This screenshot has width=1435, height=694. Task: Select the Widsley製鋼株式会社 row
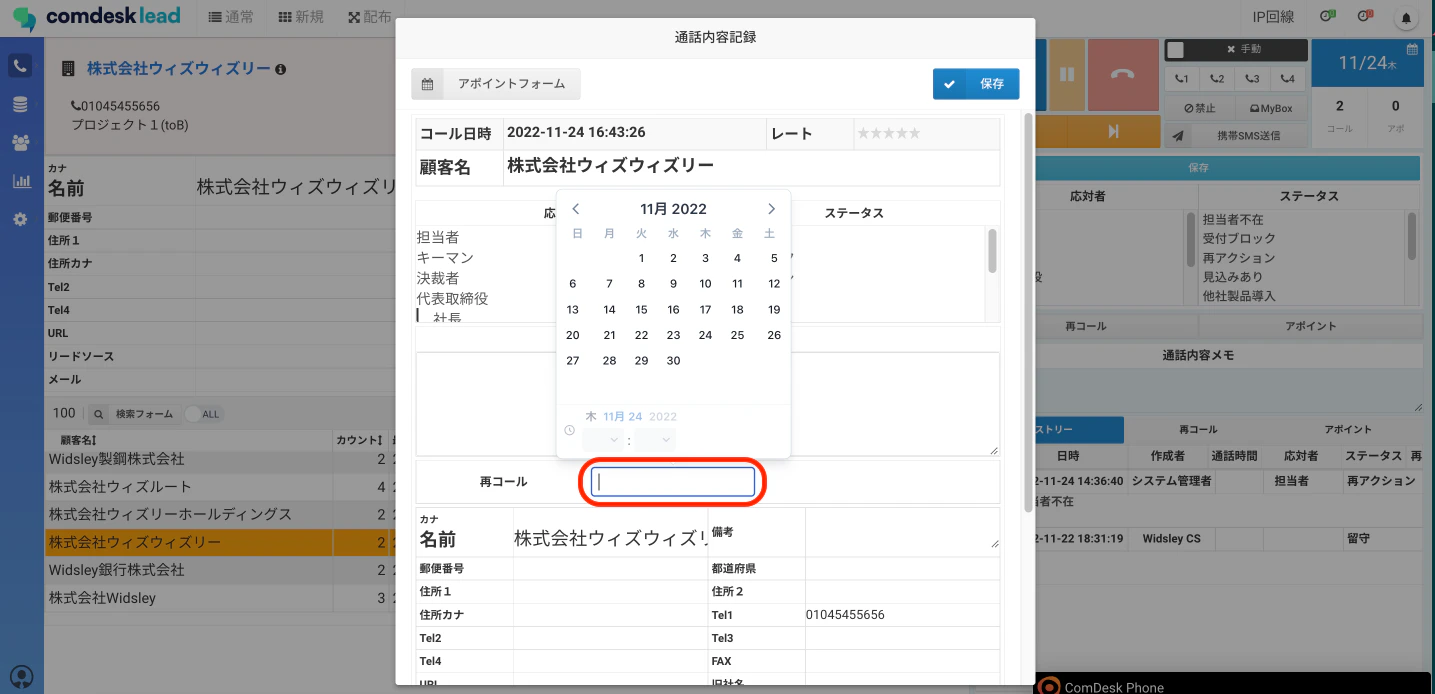(x=220, y=459)
